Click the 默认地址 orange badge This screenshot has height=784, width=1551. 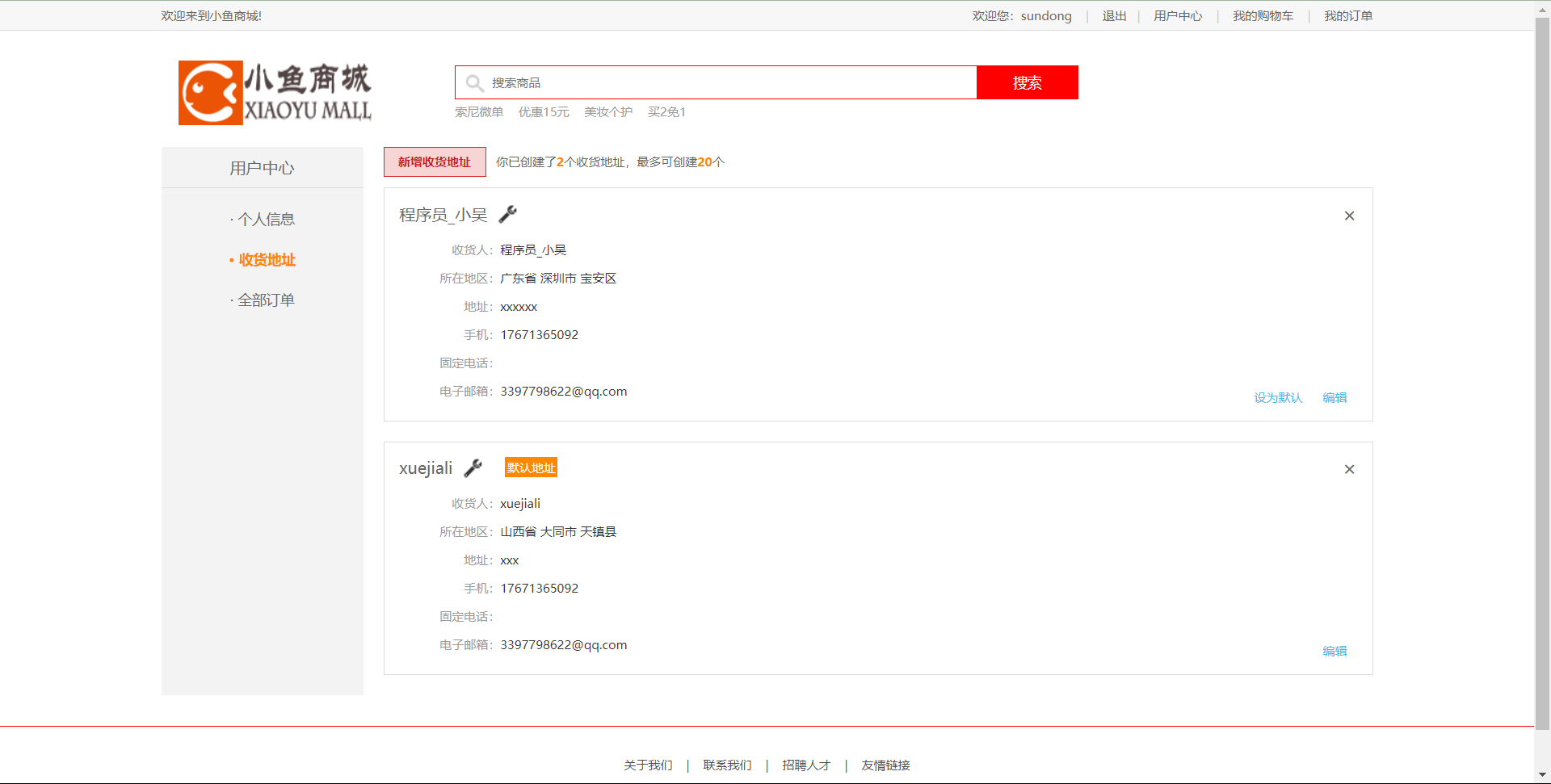531,467
